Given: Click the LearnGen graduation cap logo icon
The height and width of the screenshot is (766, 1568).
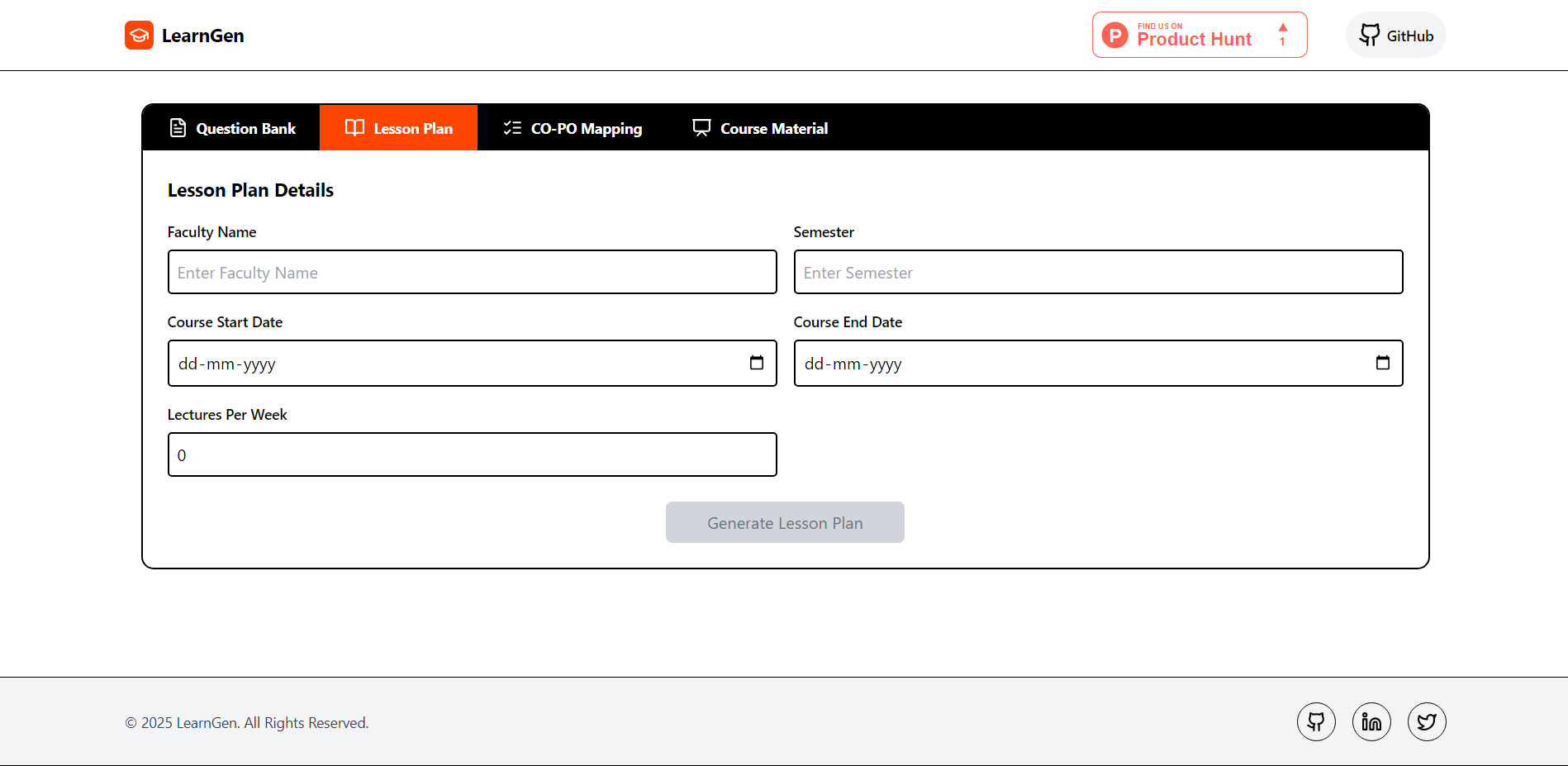Looking at the screenshot, I should (139, 36).
